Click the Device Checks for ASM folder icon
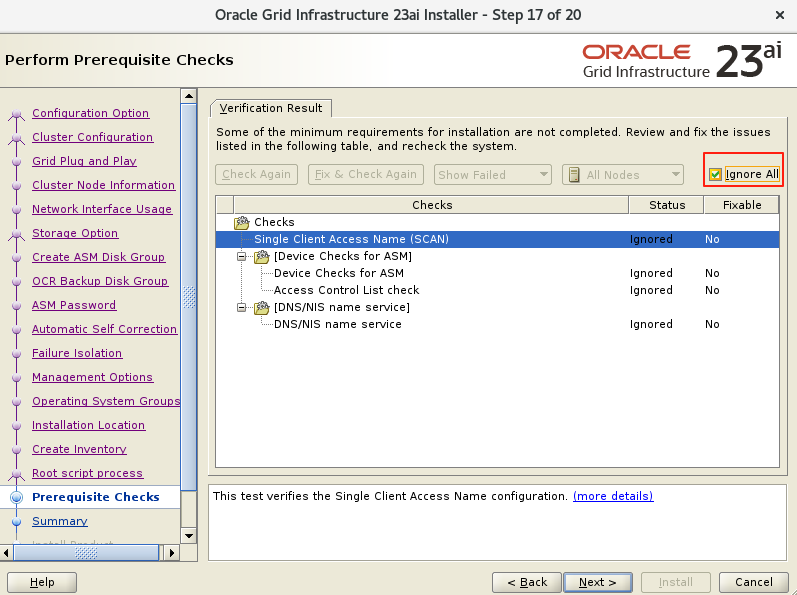This screenshot has height=595, width=797. 262,257
